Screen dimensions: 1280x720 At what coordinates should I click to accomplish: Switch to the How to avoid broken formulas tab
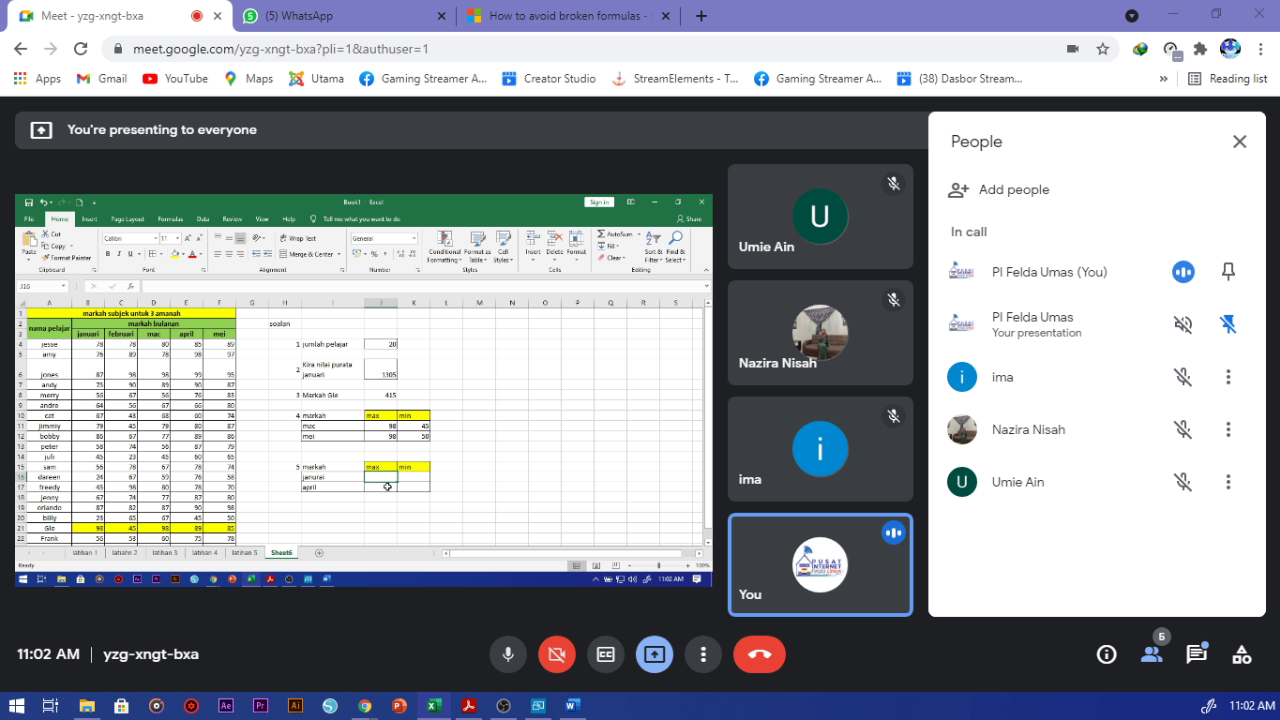566,16
